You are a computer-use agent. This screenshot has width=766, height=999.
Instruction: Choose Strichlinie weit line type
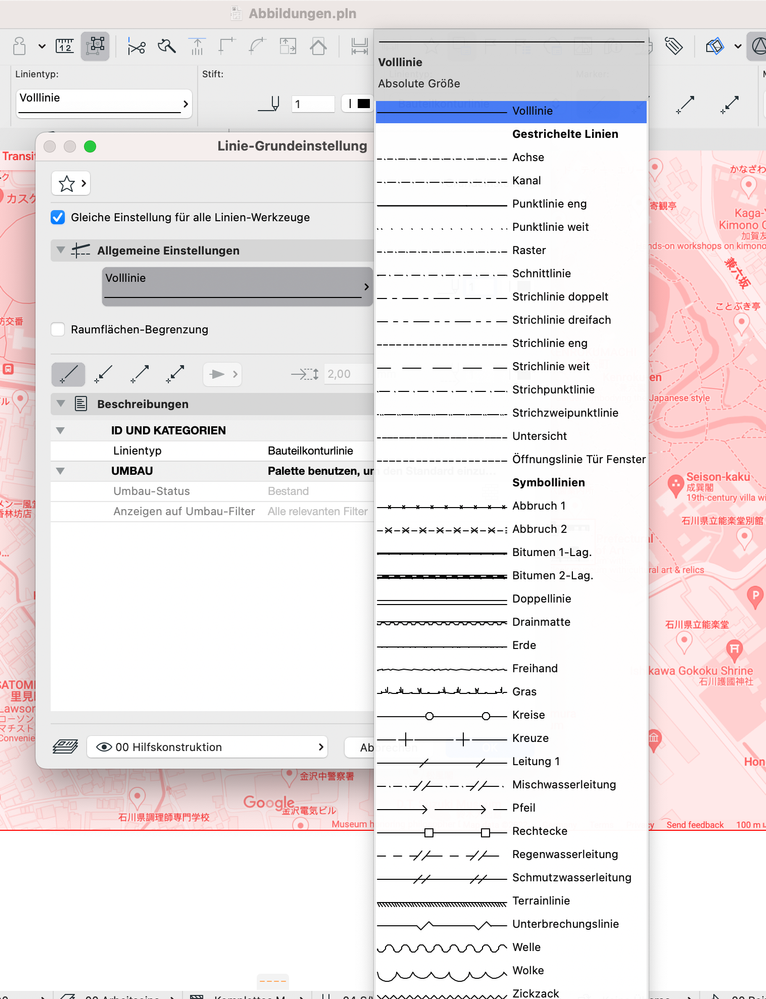point(511,366)
